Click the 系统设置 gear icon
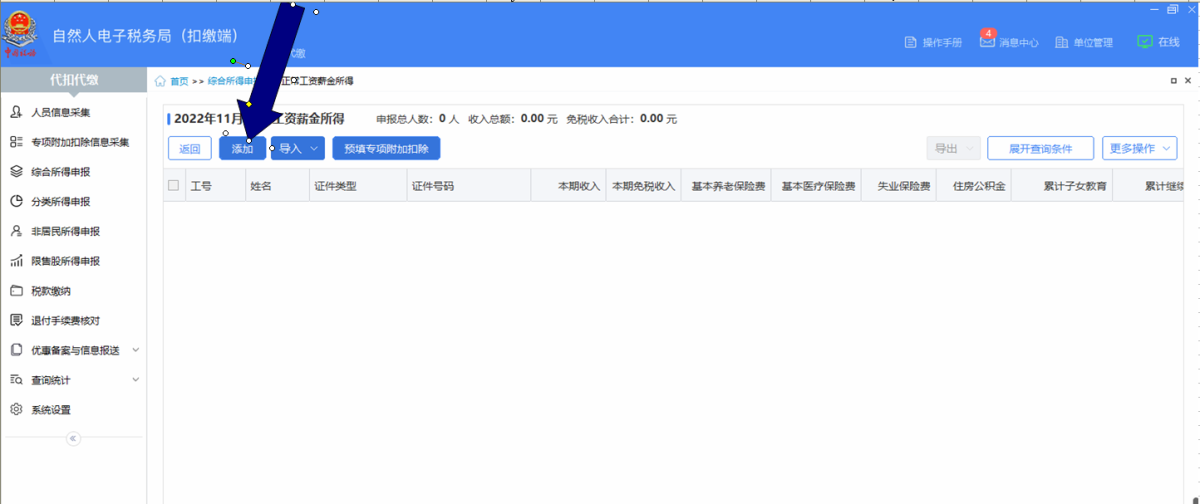 16,410
